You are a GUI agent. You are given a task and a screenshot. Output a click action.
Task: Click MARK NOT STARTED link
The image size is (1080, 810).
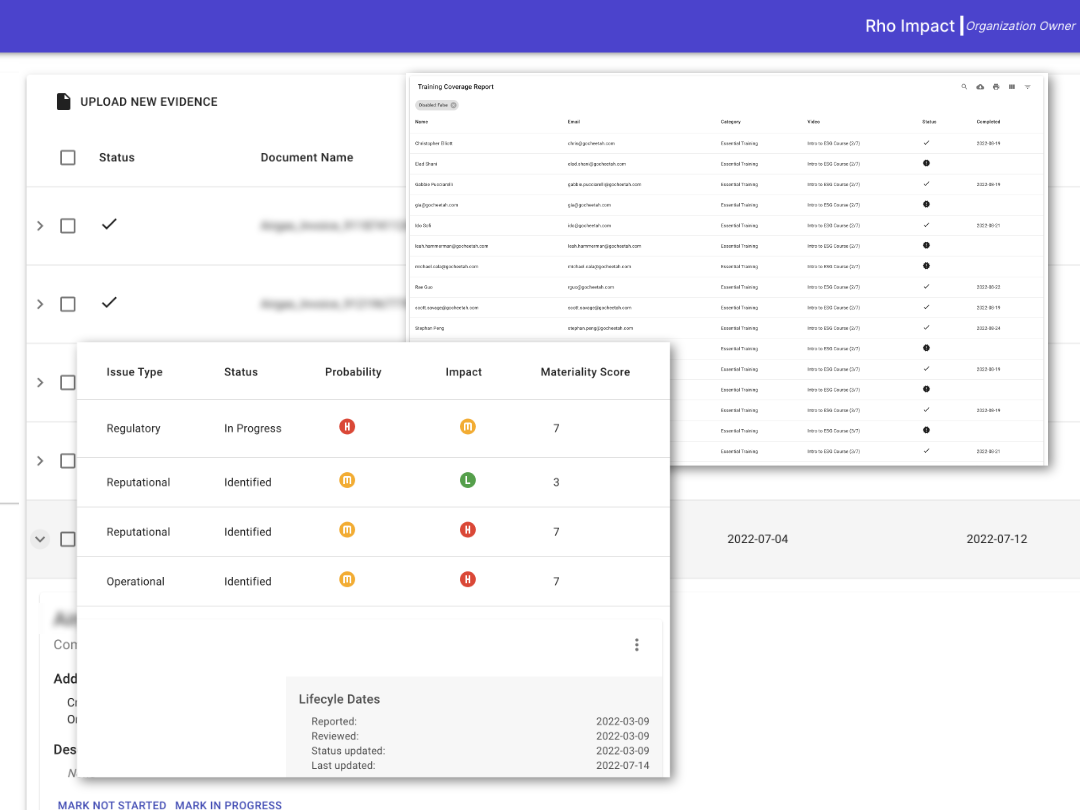(x=112, y=805)
